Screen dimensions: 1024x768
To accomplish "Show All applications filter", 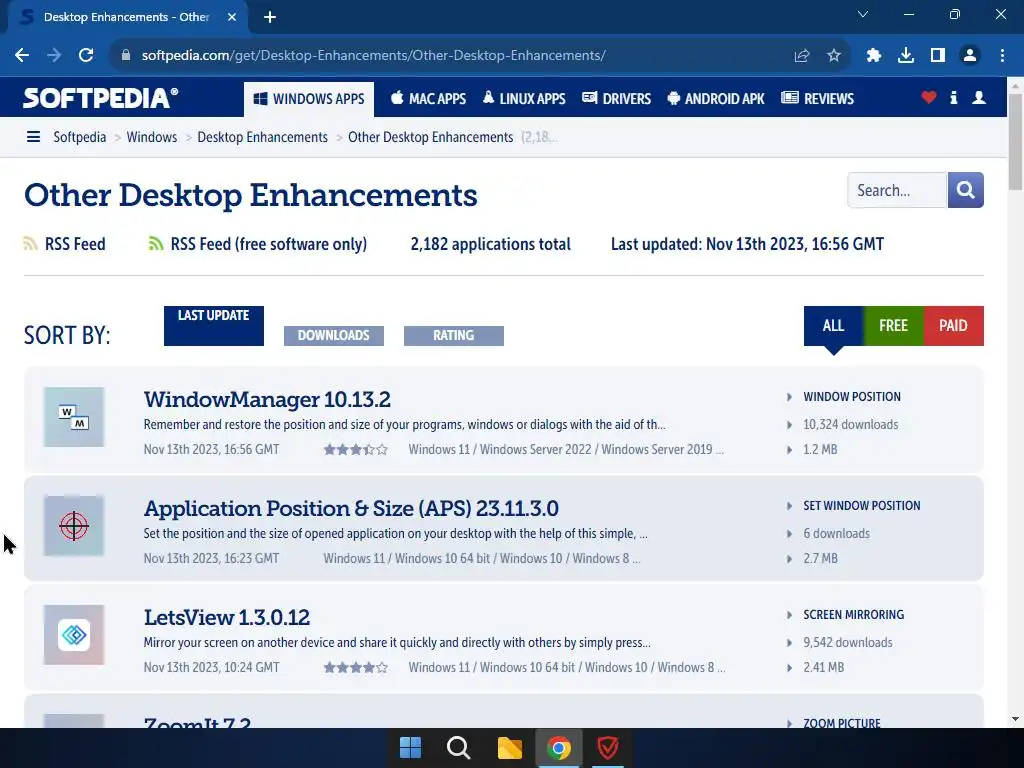I will pyautogui.click(x=833, y=326).
